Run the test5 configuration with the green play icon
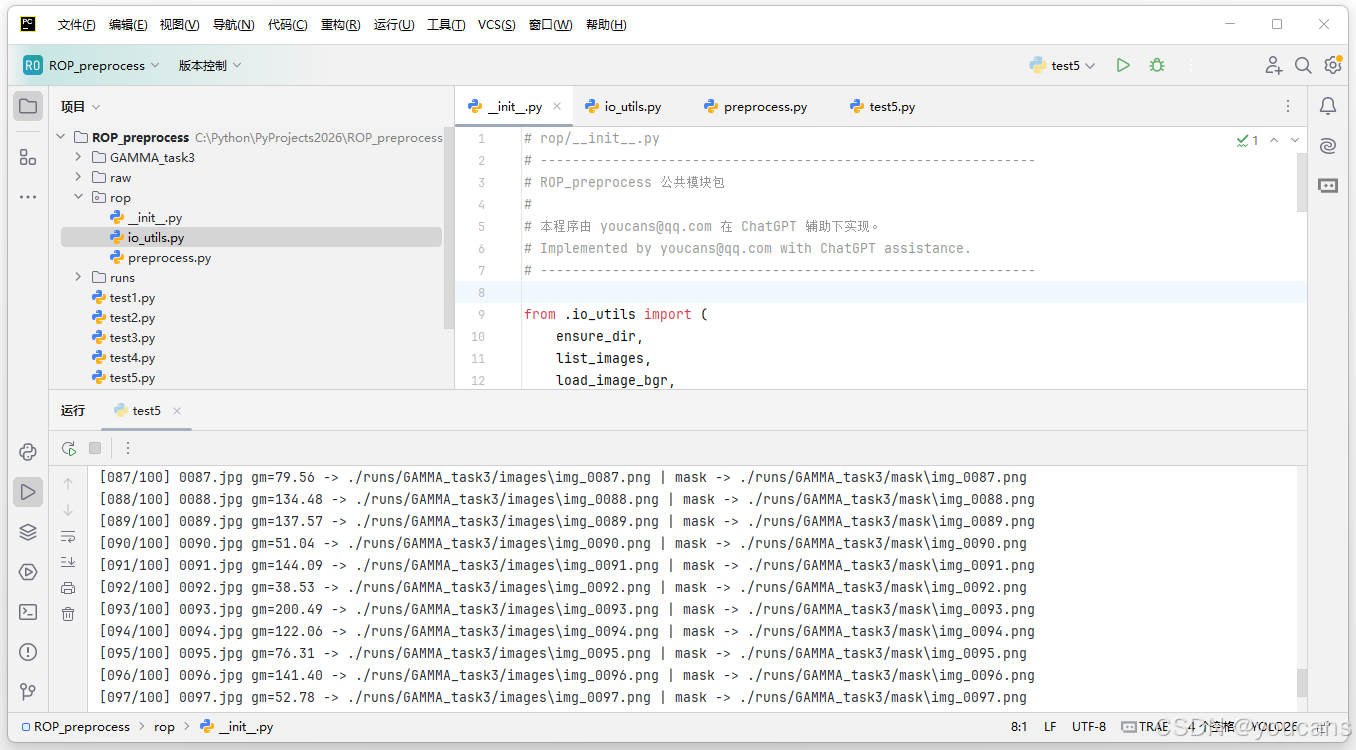 1123,65
